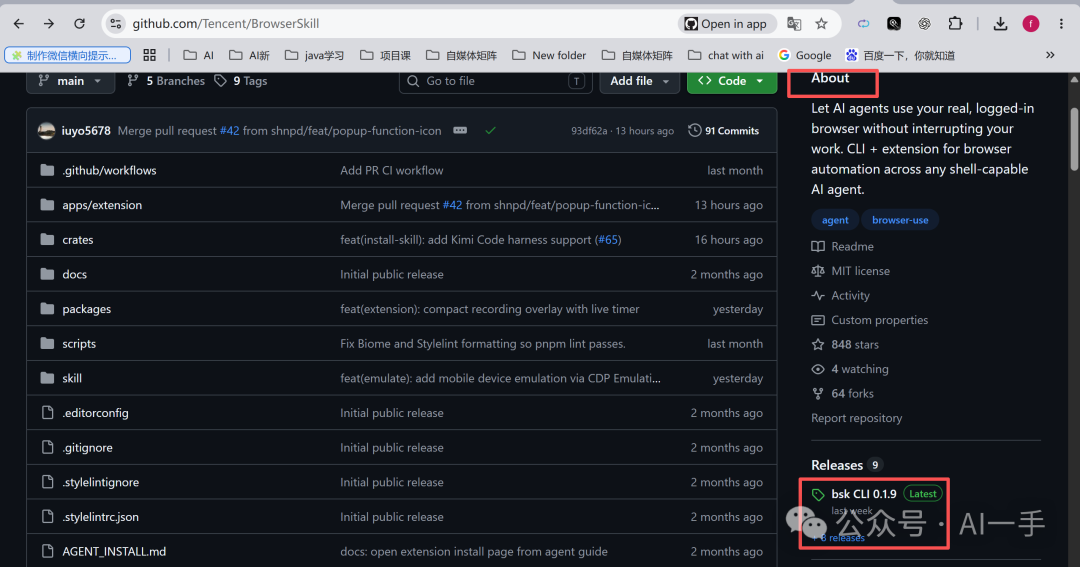1080x567 pixels.
Task: Click Open in app button
Action: click(x=727, y=23)
